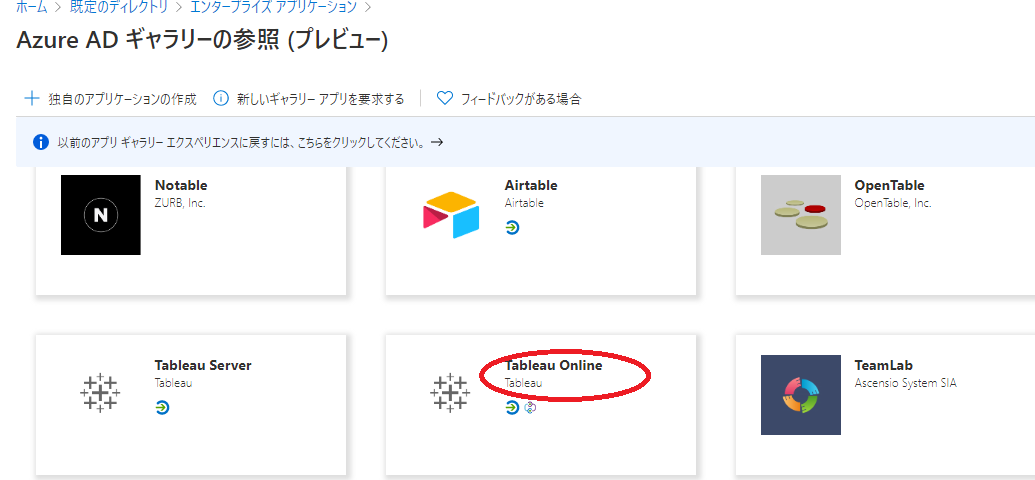
Task: Open the TeamLab logo thumbnail
Action: point(801,395)
